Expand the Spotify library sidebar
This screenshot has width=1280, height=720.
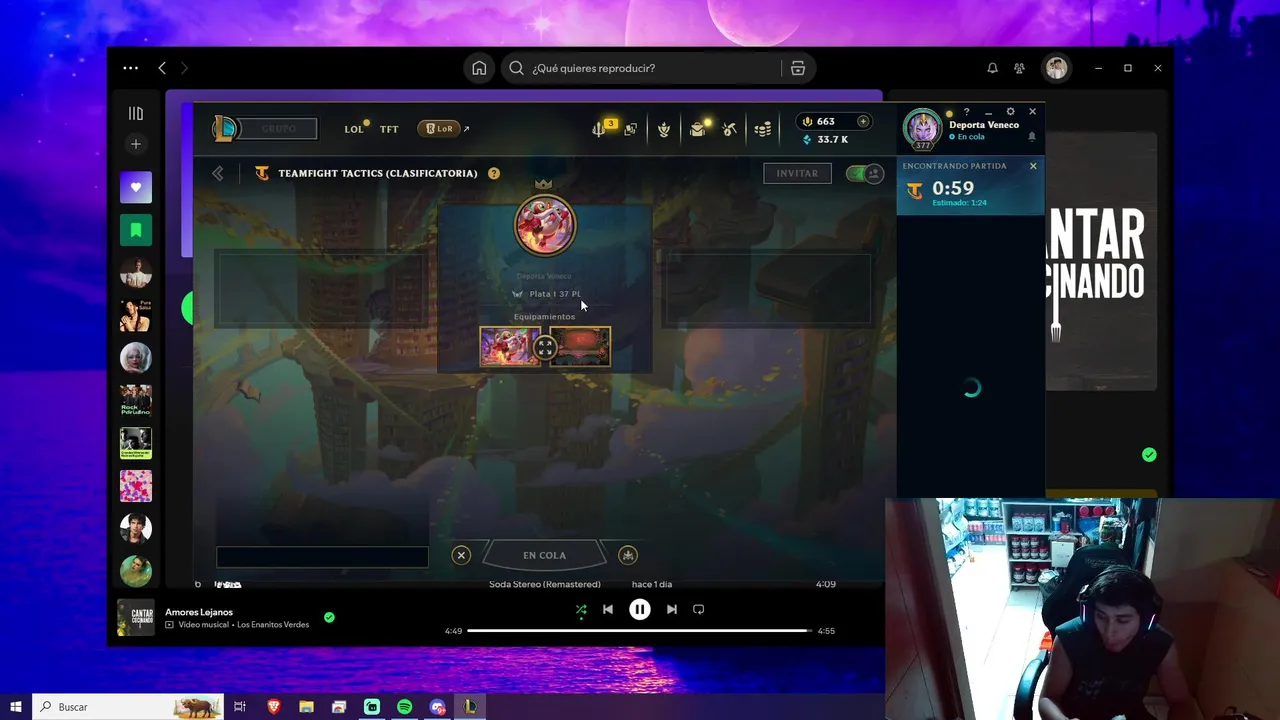136,113
